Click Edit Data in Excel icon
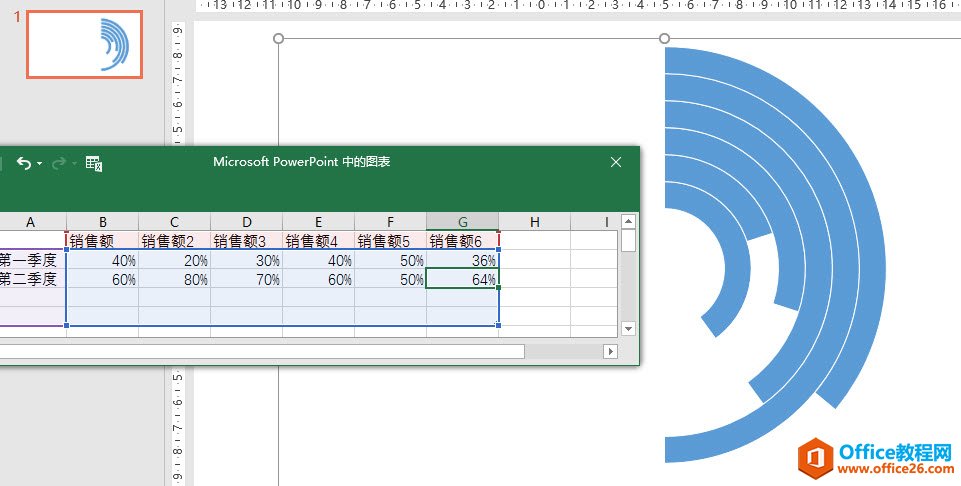Image resolution: width=961 pixels, height=486 pixels. point(94,163)
